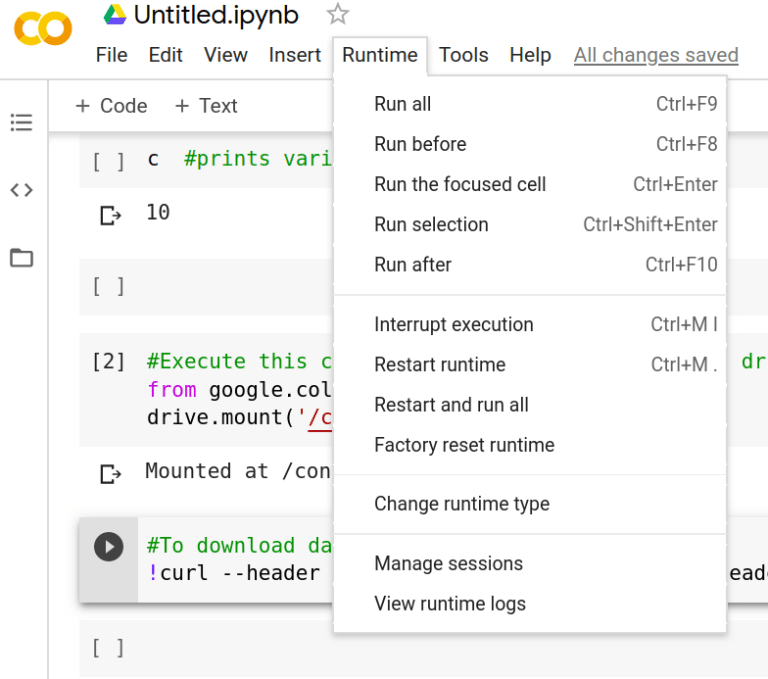
Task: Choose Run the focused cell
Action: click(x=530, y=184)
